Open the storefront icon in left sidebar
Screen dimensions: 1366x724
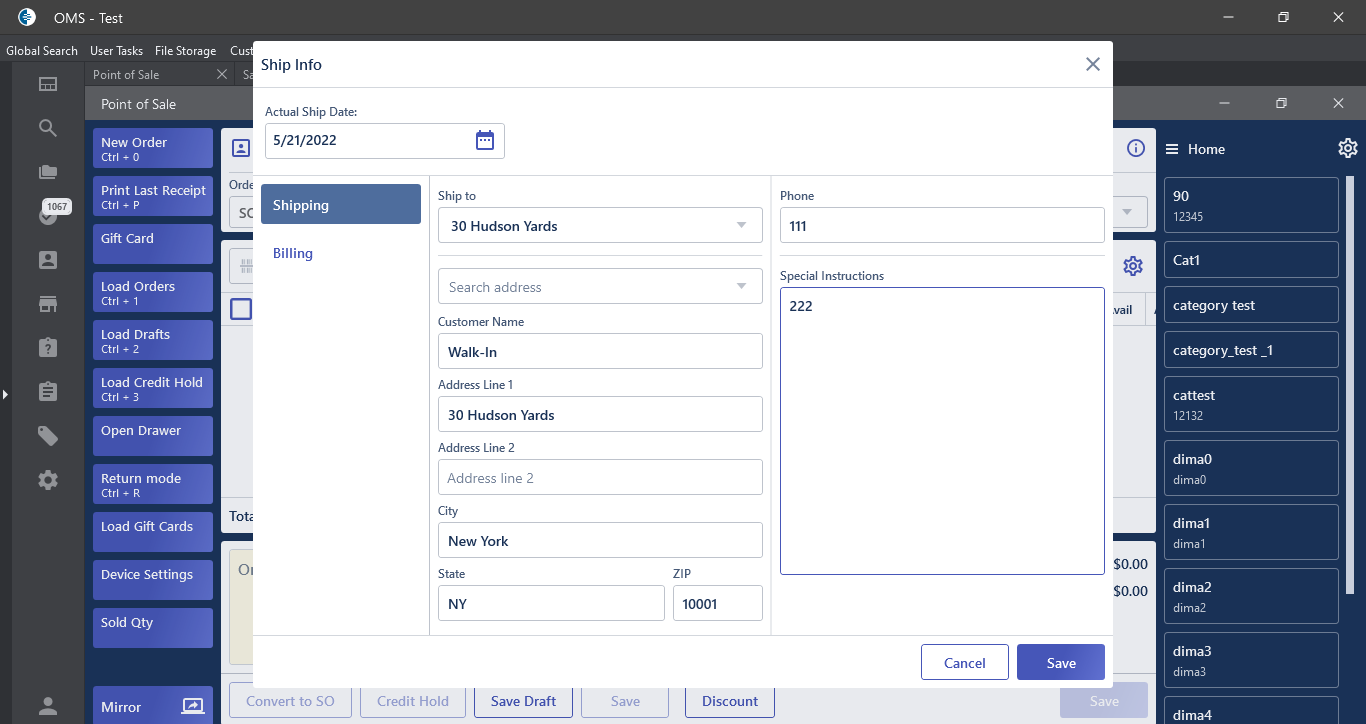(x=48, y=304)
